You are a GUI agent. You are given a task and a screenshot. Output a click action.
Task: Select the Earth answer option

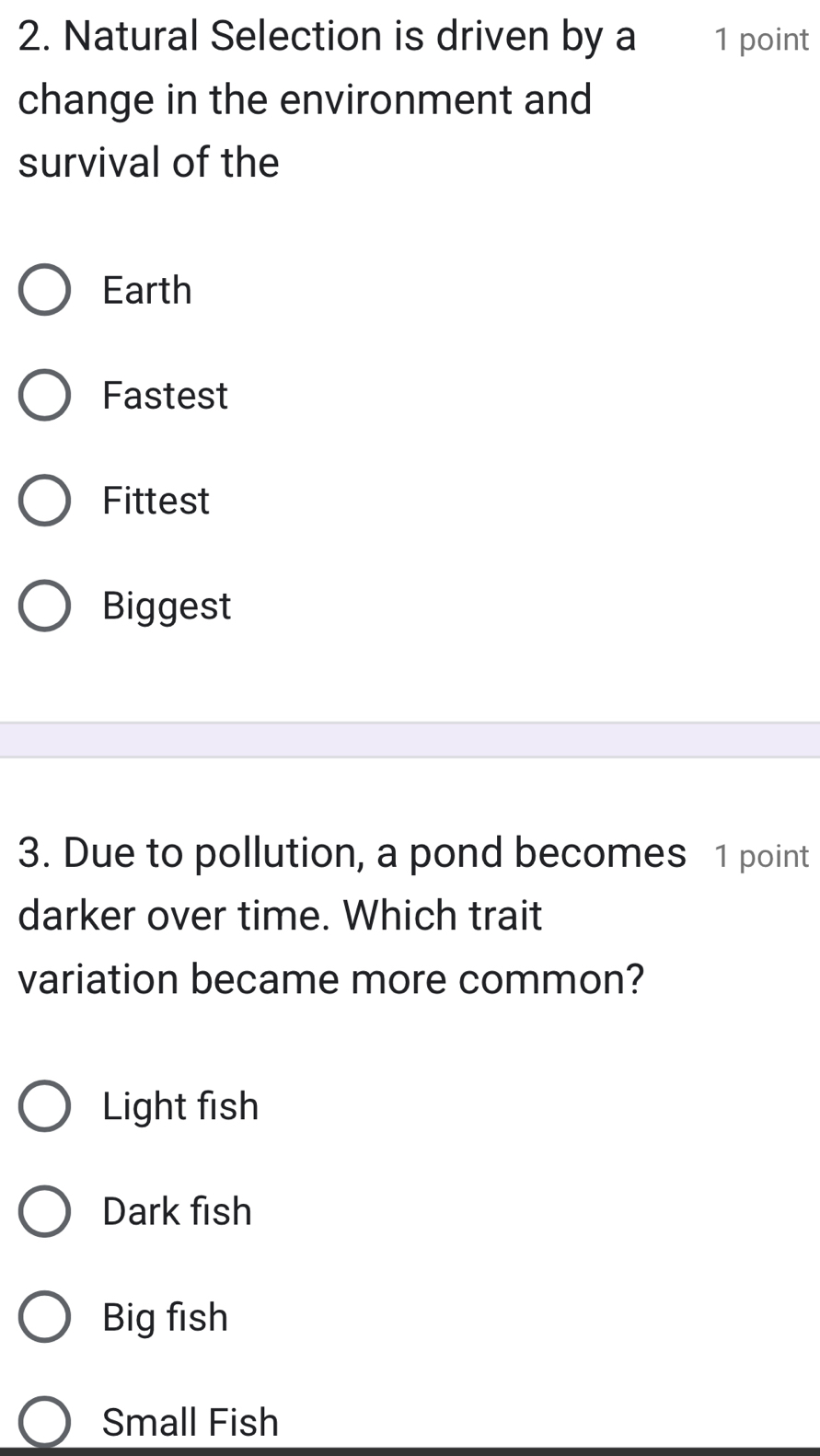point(43,290)
